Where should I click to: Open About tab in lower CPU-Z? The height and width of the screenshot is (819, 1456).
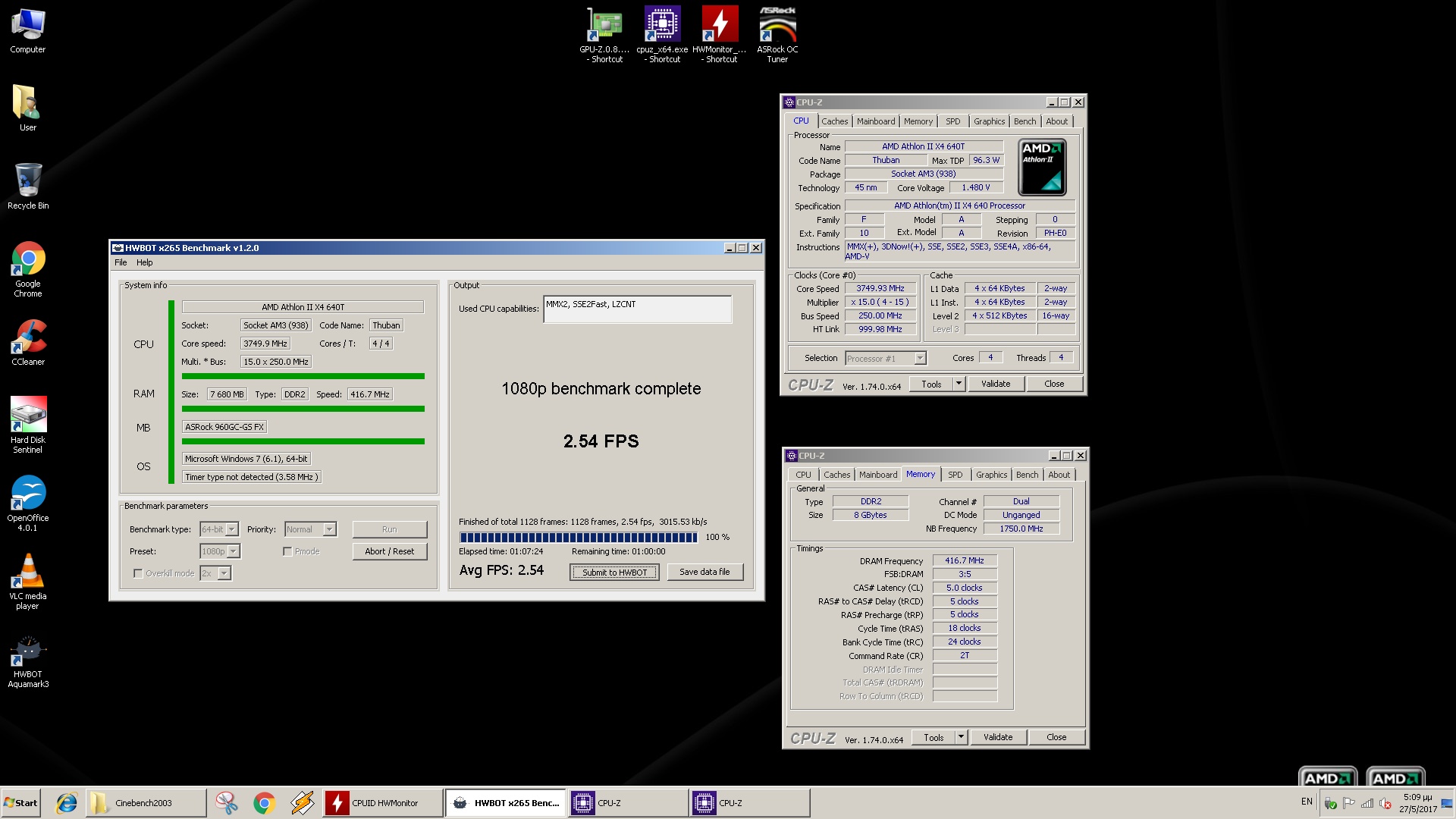[x=1059, y=475]
